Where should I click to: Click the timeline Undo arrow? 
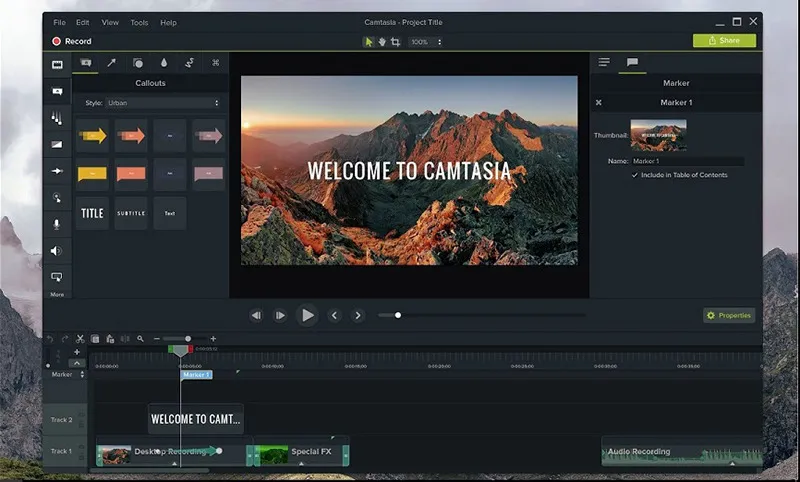tap(50, 339)
